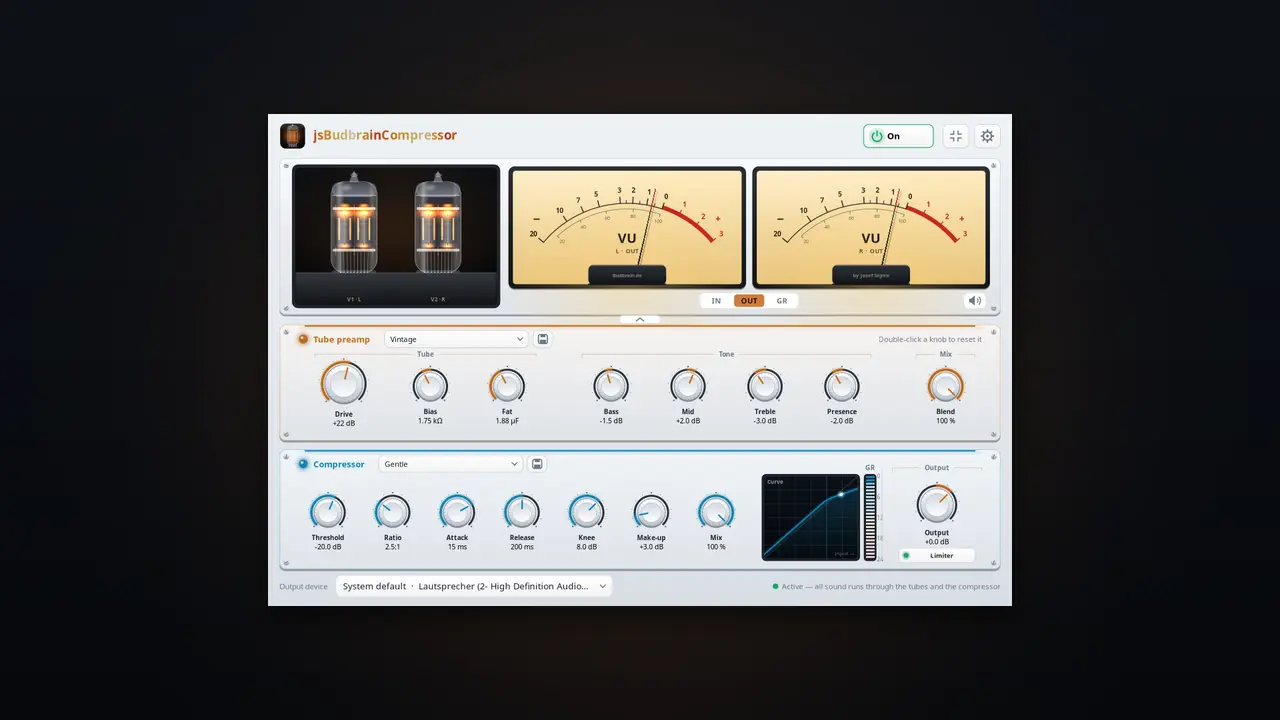Save the tube preamp preset
The width and height of the screenshot is (1280, 720).
[543, 339]
